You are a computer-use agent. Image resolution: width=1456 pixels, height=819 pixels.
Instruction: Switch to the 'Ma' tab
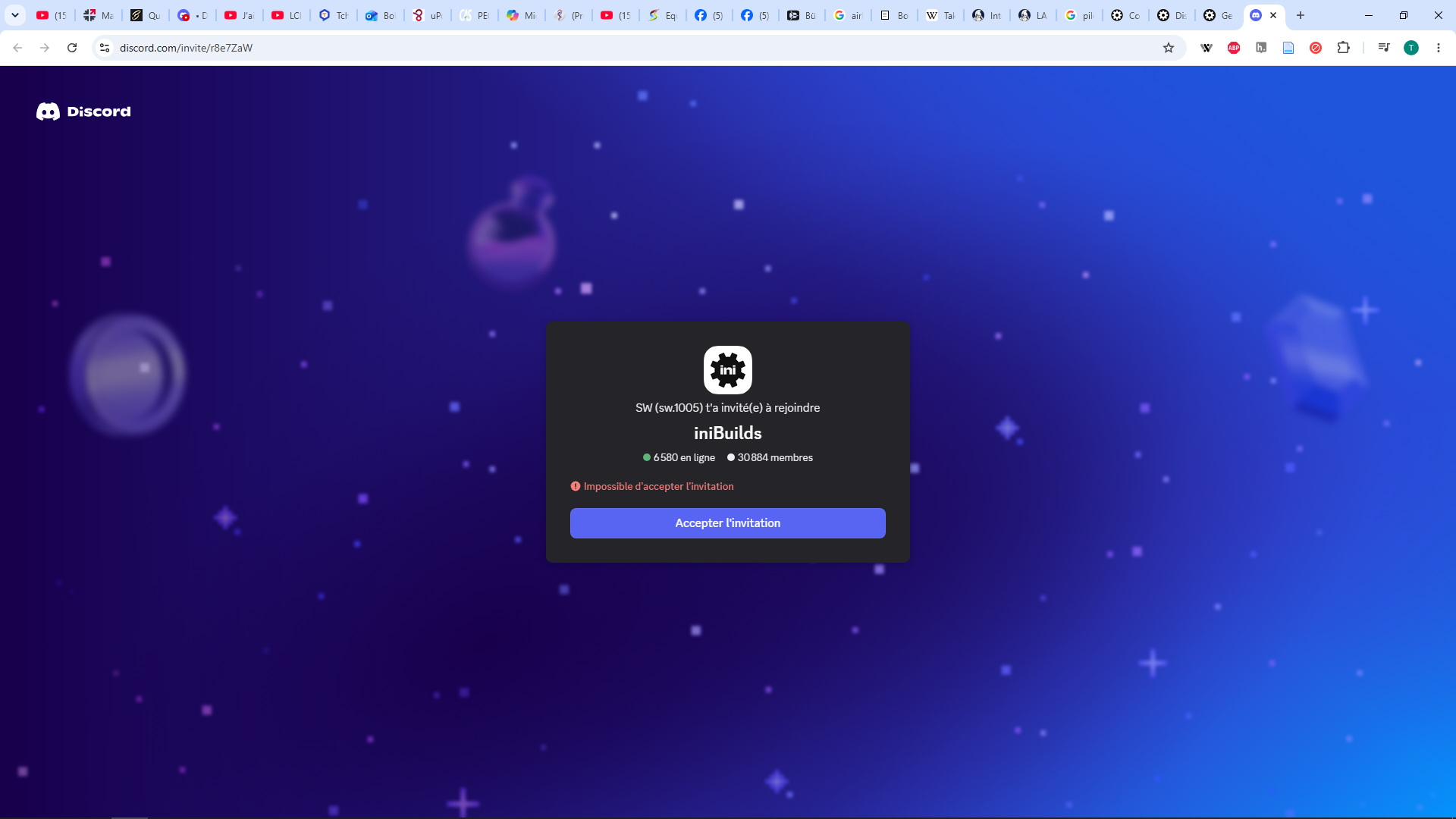tap(99, 15)
